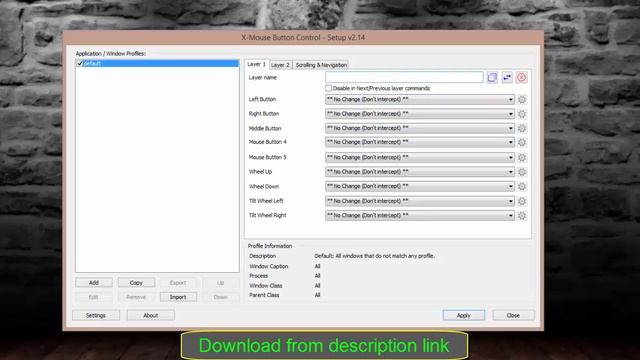This screenshot has width=640, height=360.
Task: Open the Wheel Up gear settings icon
Action: pyautogui.click(x=522, y=172)
